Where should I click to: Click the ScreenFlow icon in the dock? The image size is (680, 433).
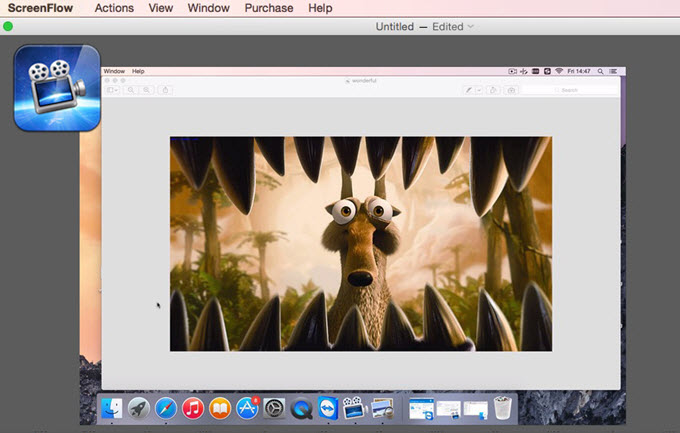coord(353,408)
